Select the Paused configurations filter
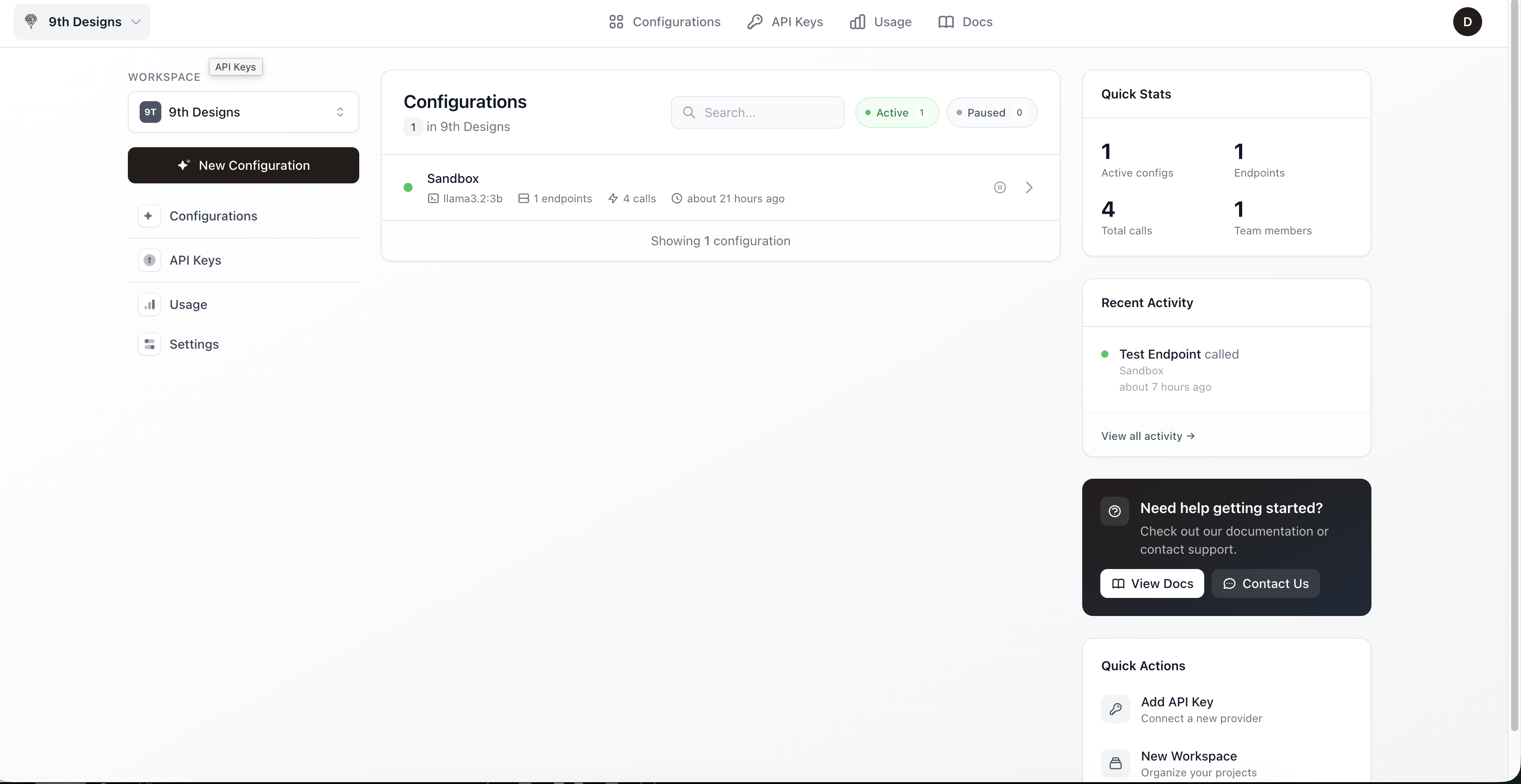This screenshot has width=1521, height=784. pyautogui.click(x=992, y=112)
